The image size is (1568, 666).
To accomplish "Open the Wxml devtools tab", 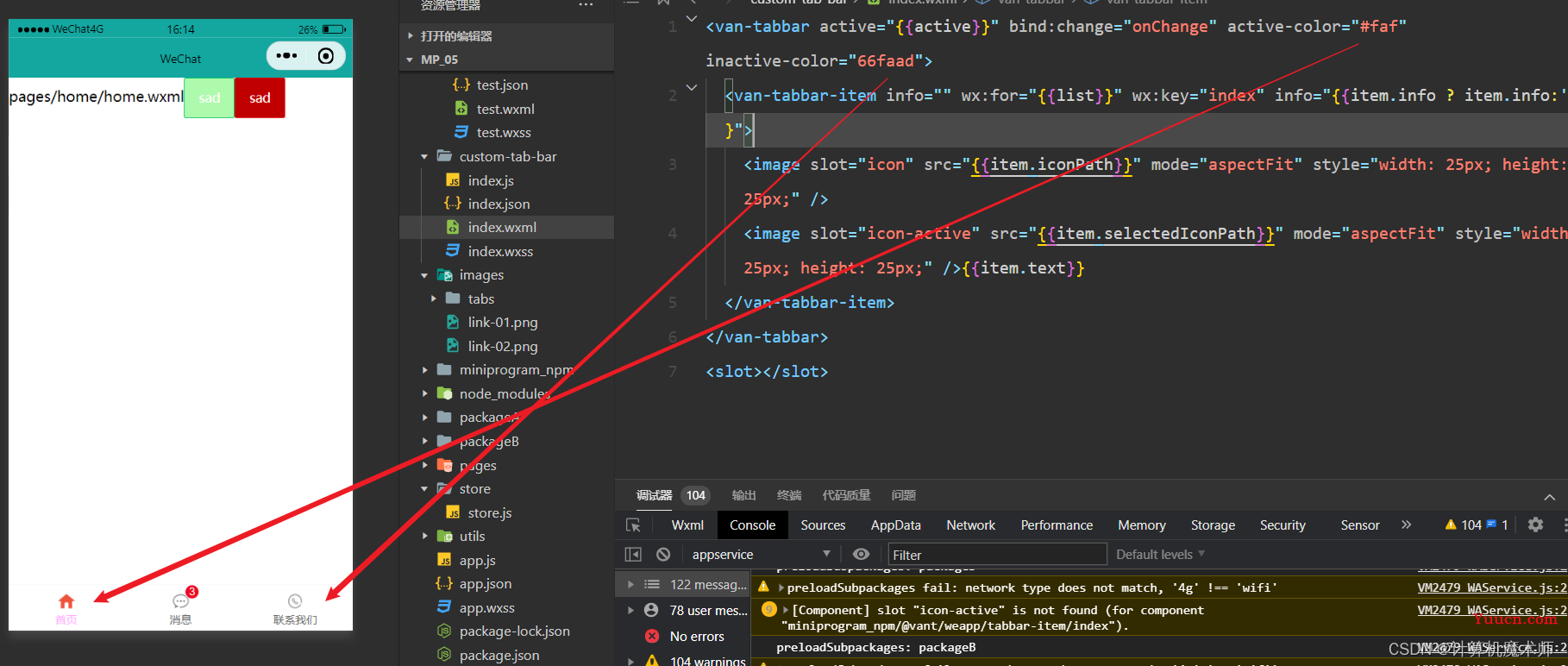I will click(687, 525).
